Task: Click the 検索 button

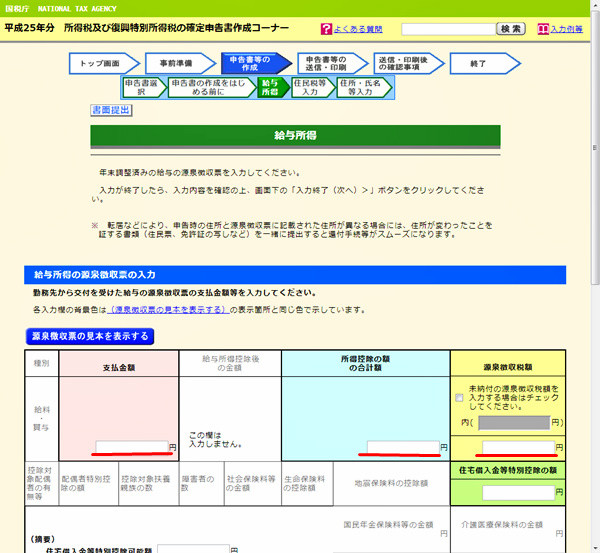Action: pyautogui.click(x=511, y=29)
